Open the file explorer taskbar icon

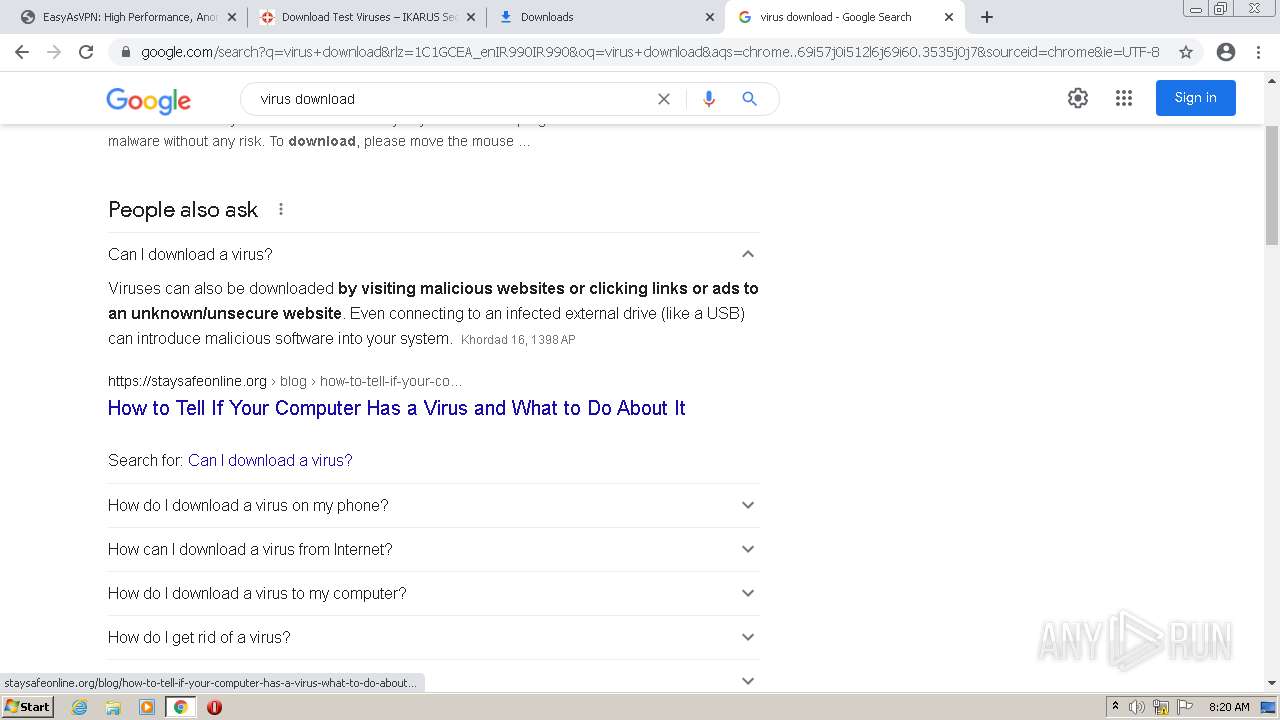tap(113, 707)
